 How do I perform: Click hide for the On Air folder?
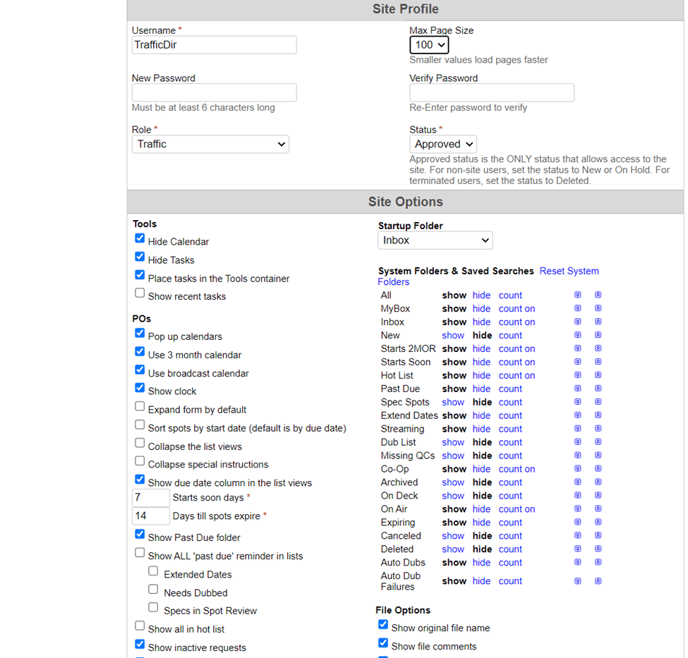(x=481, y=509)
